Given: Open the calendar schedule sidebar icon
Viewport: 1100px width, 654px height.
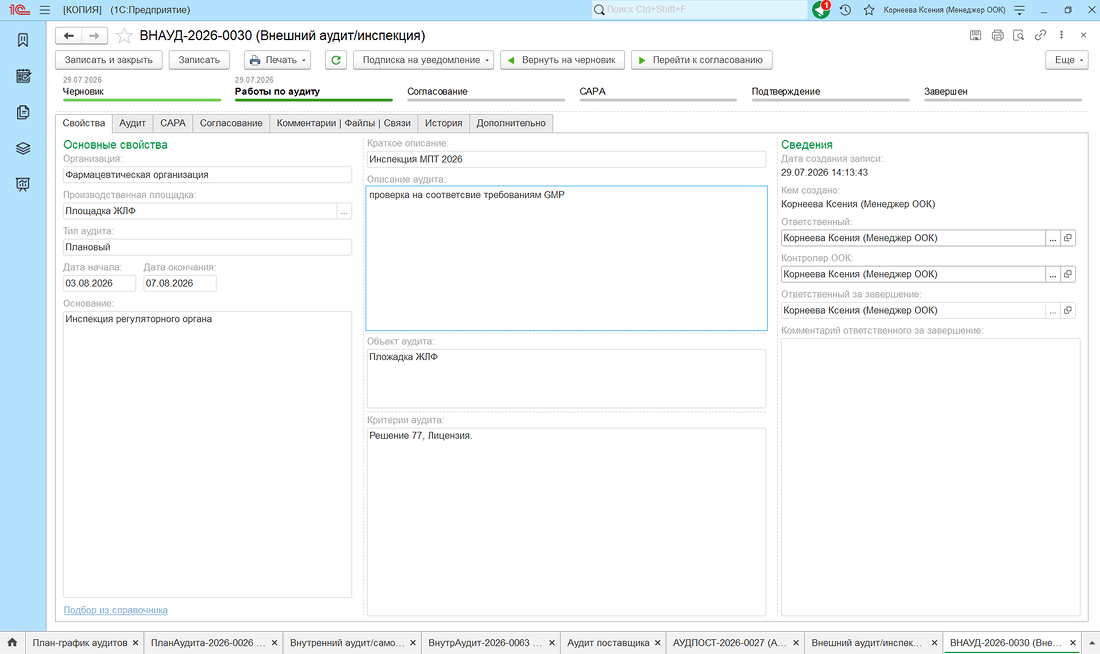Looking at the screenshot, I should pos(23,76).
